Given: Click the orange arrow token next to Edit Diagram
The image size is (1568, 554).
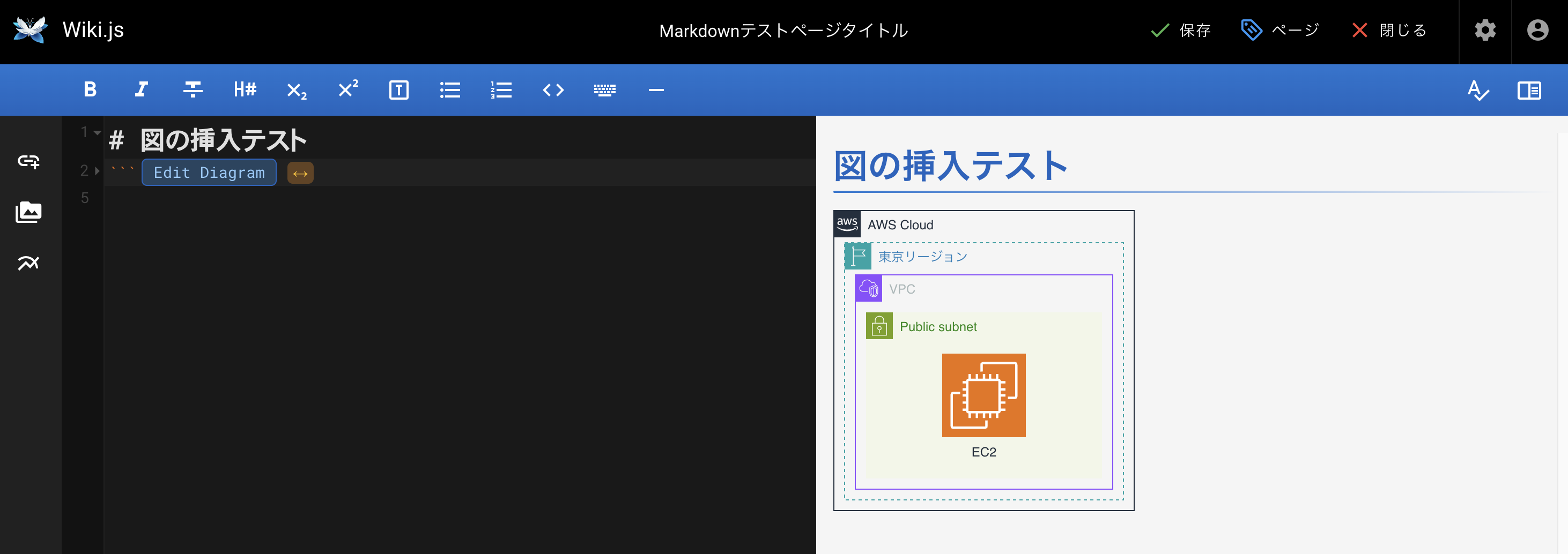Looking at the screenshot, I should [300, 172].
